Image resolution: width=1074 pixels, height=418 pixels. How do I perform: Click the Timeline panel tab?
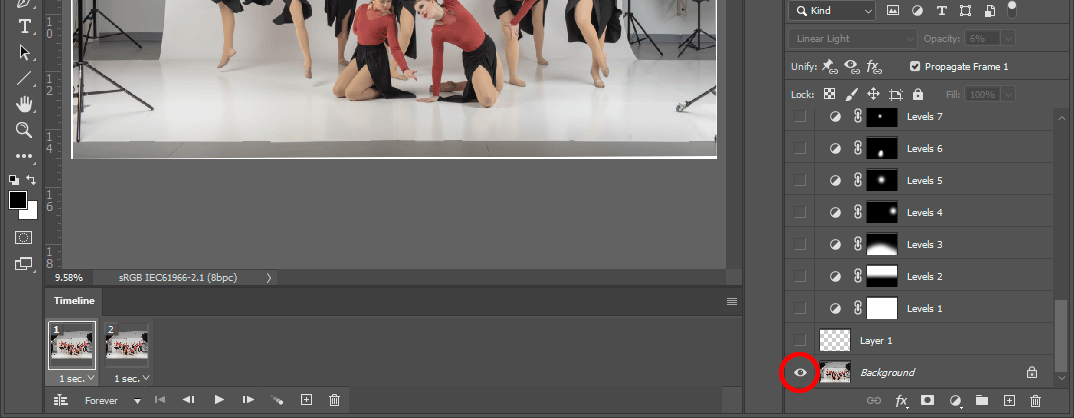tap(74, 301)
